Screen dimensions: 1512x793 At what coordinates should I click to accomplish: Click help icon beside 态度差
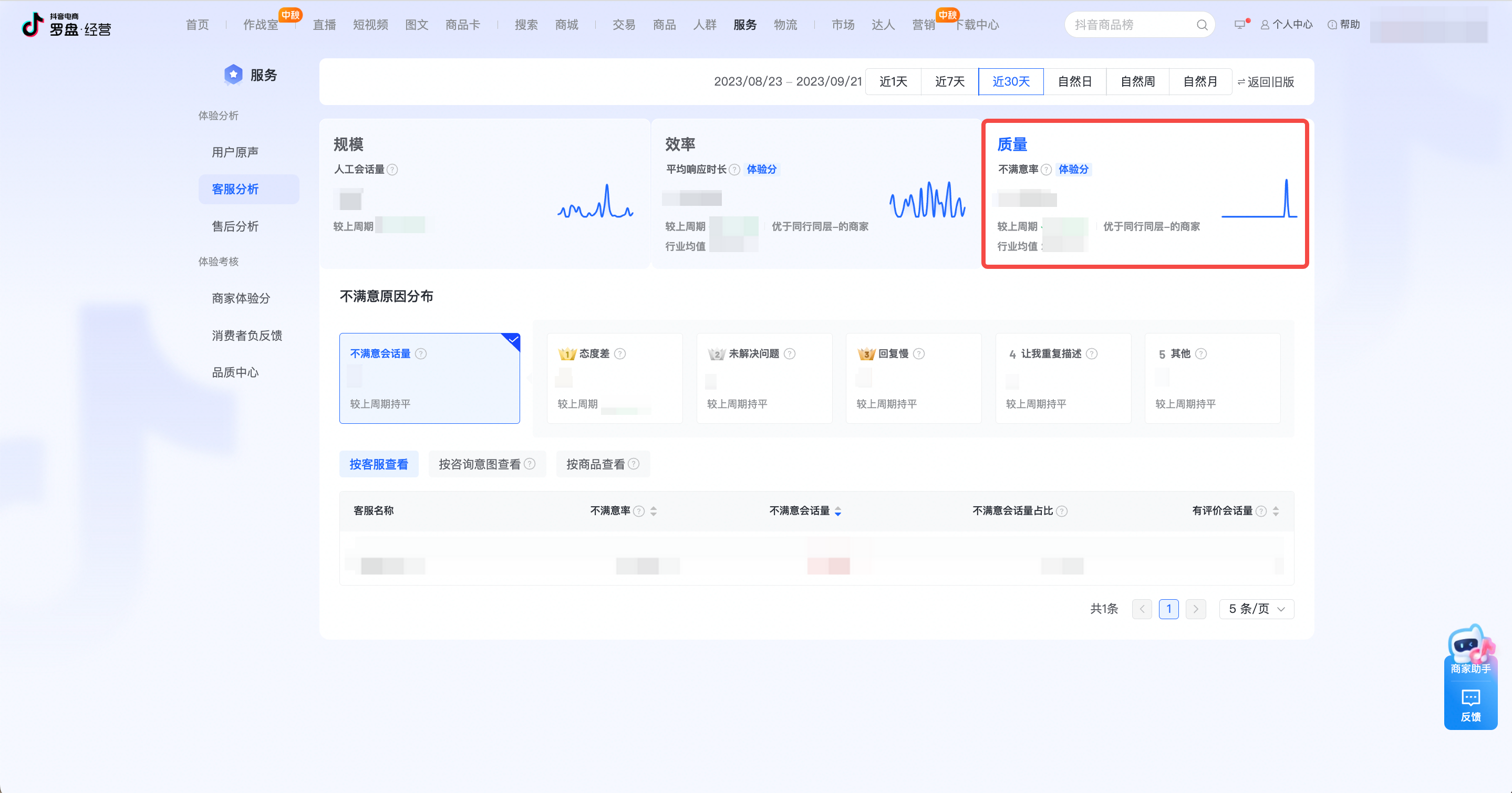tap(620, 353)
